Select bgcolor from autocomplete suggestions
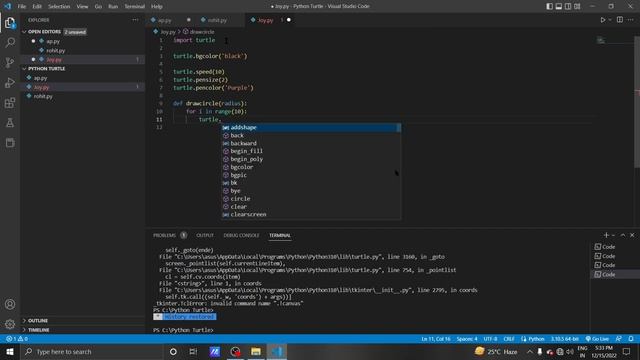 point(311,167)
